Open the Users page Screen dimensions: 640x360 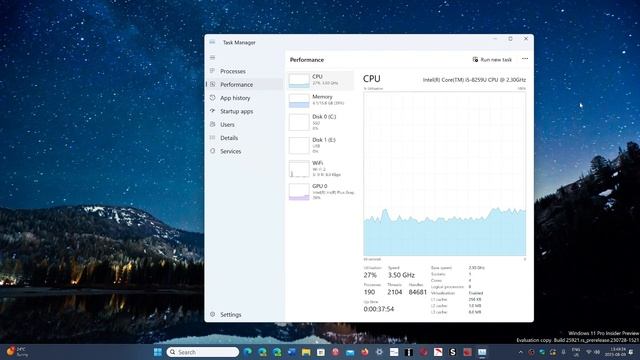245,124
